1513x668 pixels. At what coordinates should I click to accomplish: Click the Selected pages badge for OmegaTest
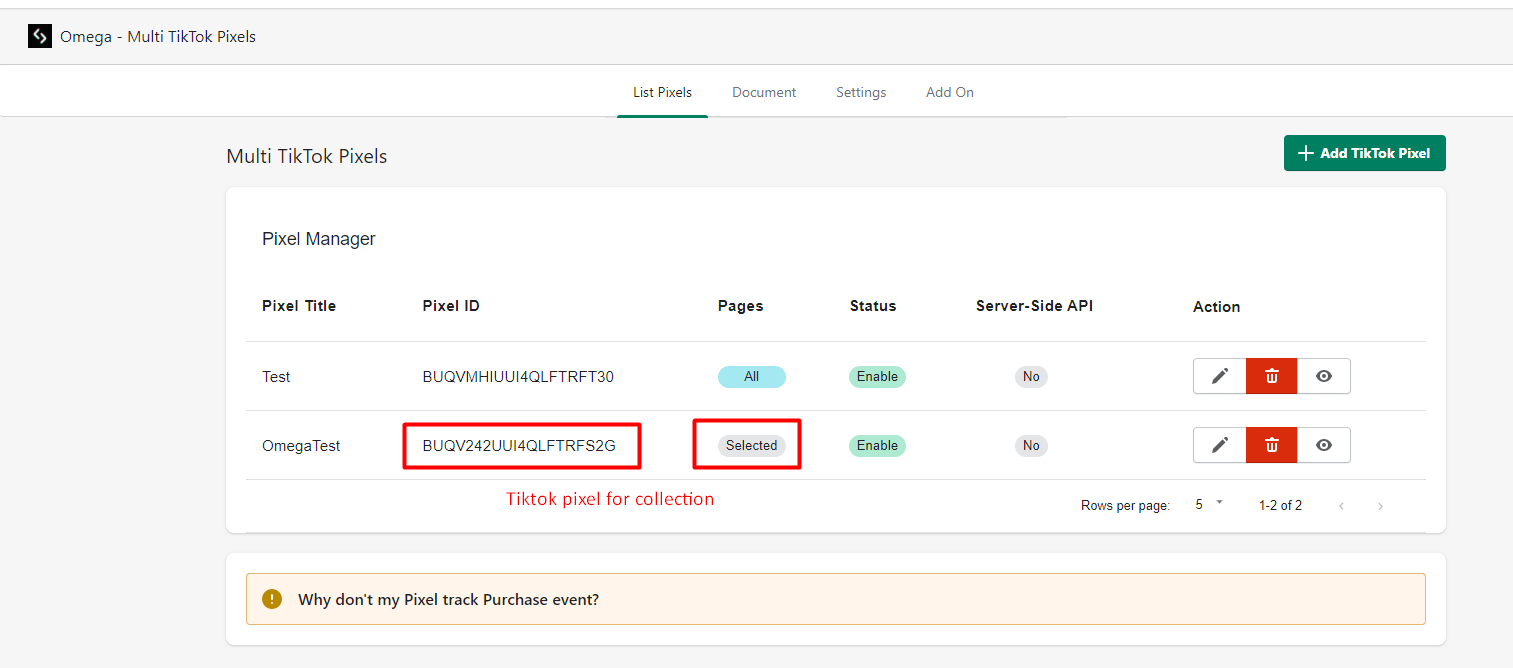point(752,446)
